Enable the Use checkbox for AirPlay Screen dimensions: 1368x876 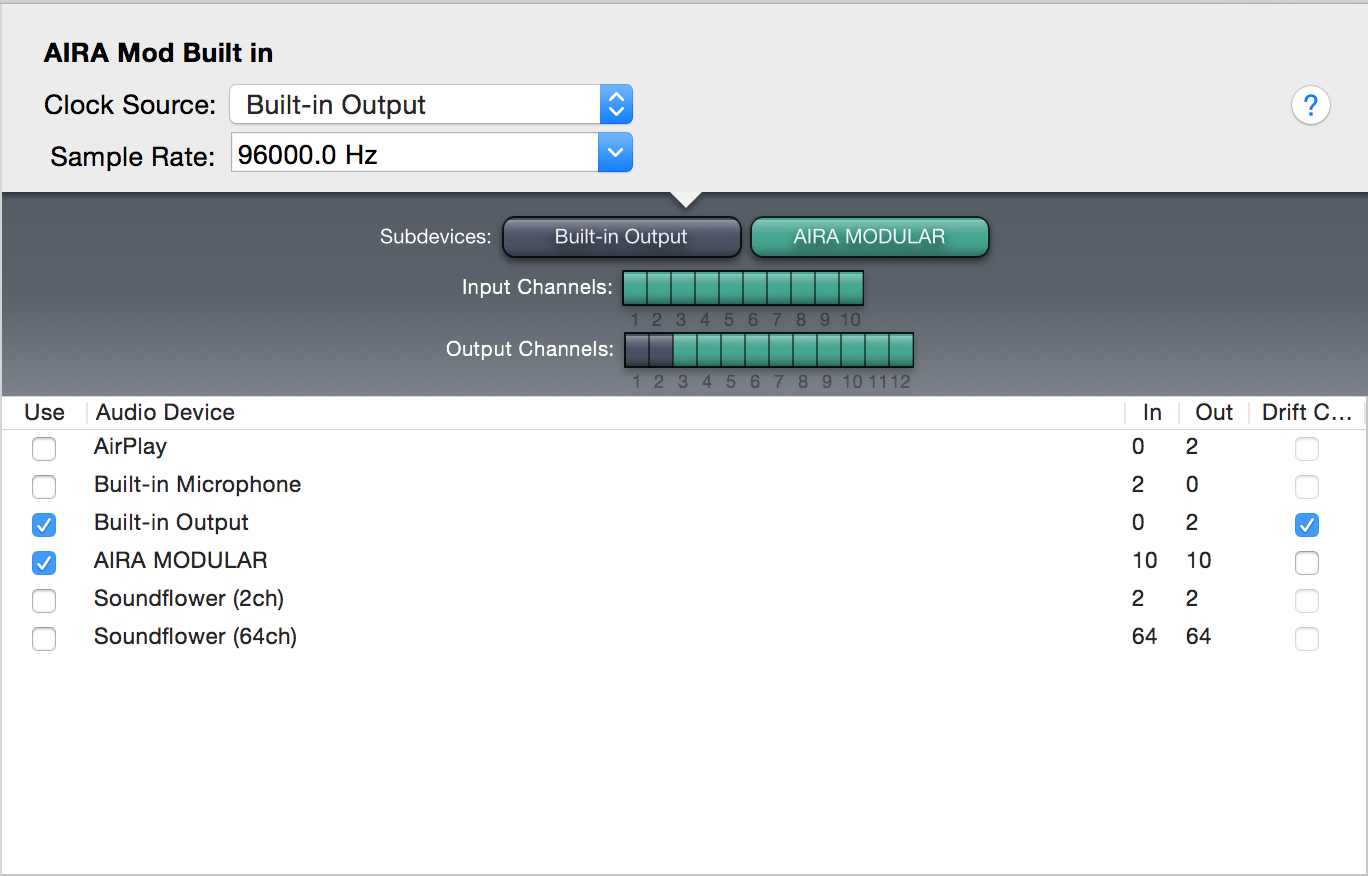click(x=44, y=449)
